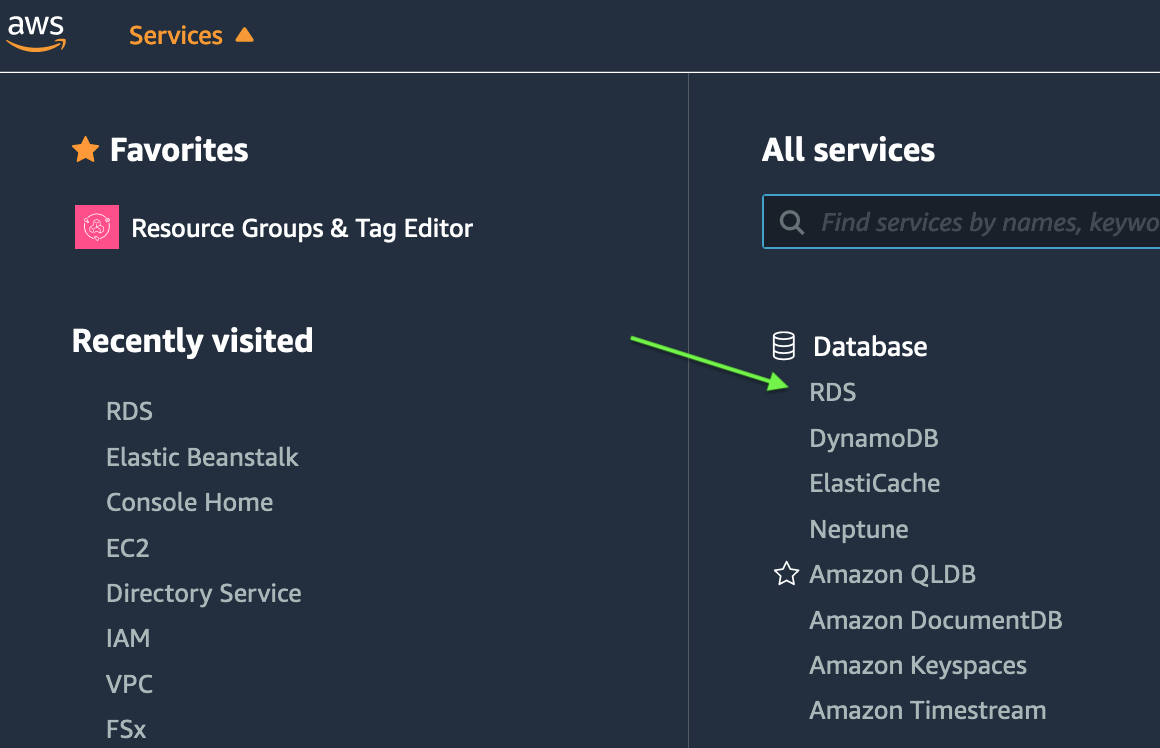Open DynamoDB service

[873, 438]
